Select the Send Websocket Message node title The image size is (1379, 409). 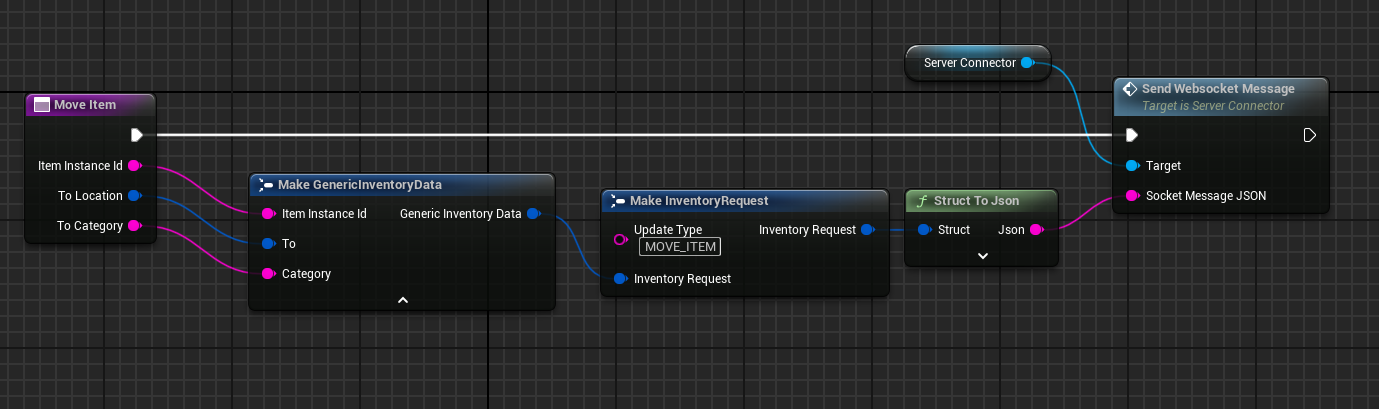pyautogui.click(x=1218, y=89)
